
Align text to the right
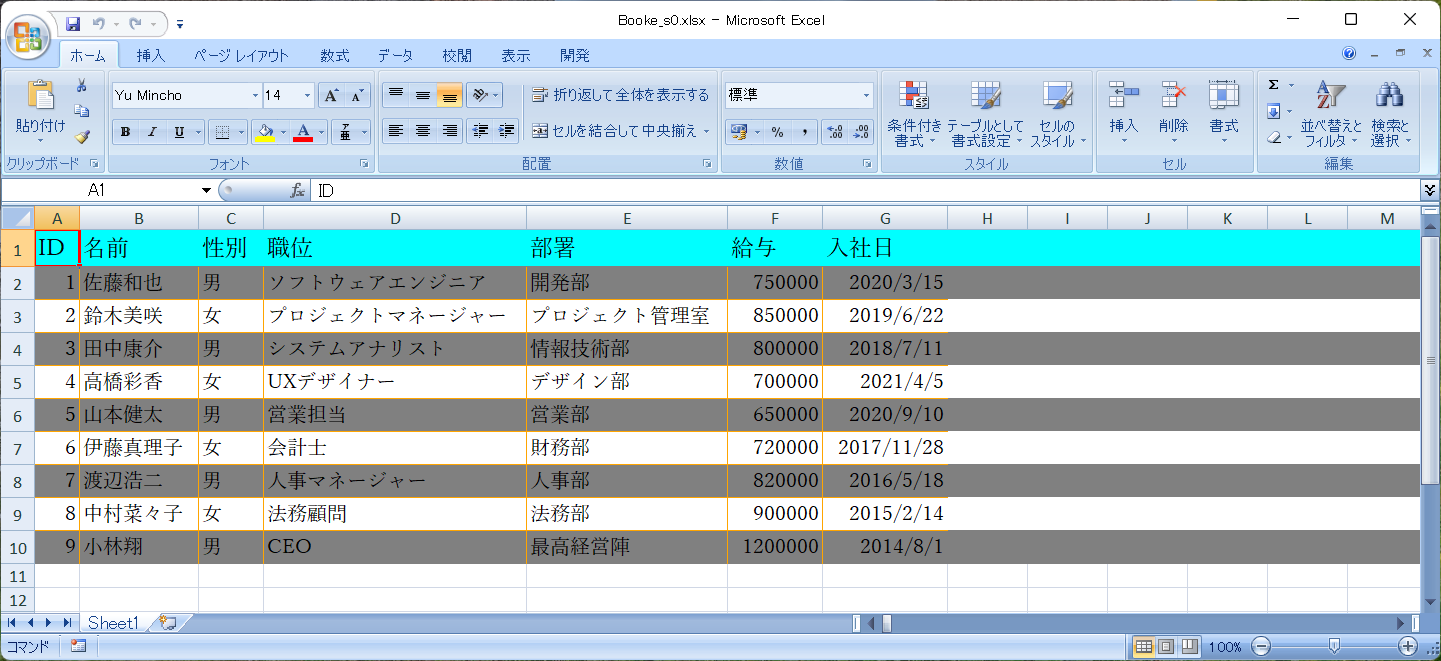(450, 131)
